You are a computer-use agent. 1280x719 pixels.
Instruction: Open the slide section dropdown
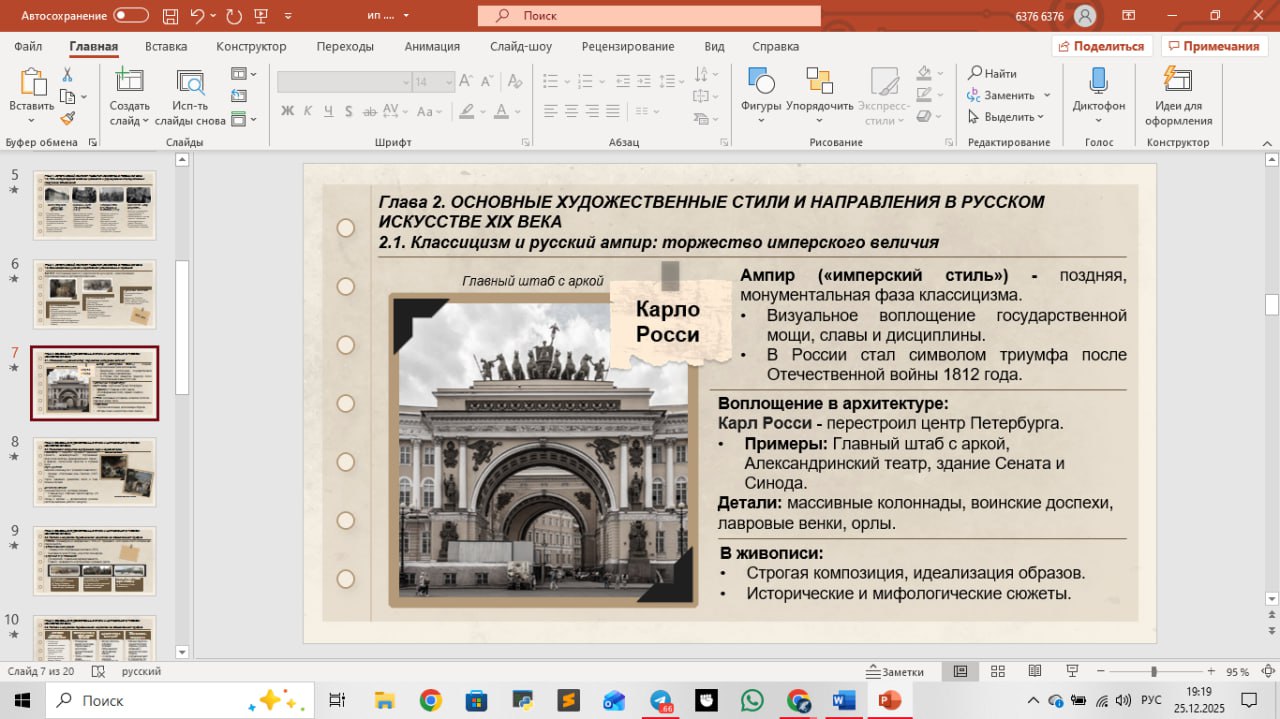(x=243, y=119)
